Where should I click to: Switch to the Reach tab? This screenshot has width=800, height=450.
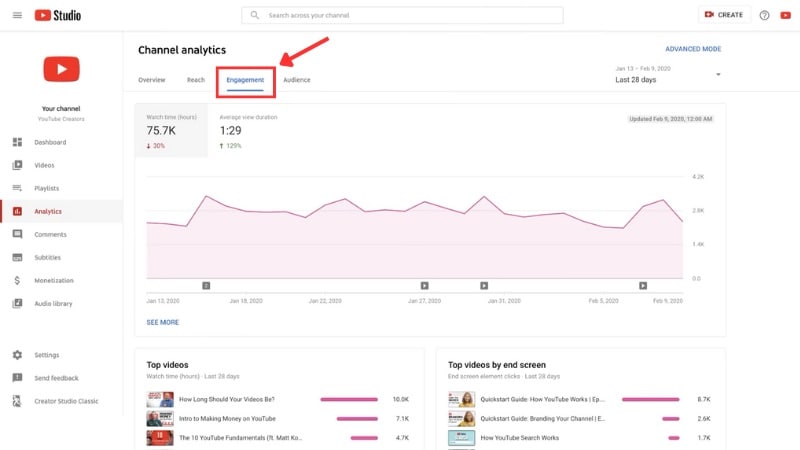point(195,80)
